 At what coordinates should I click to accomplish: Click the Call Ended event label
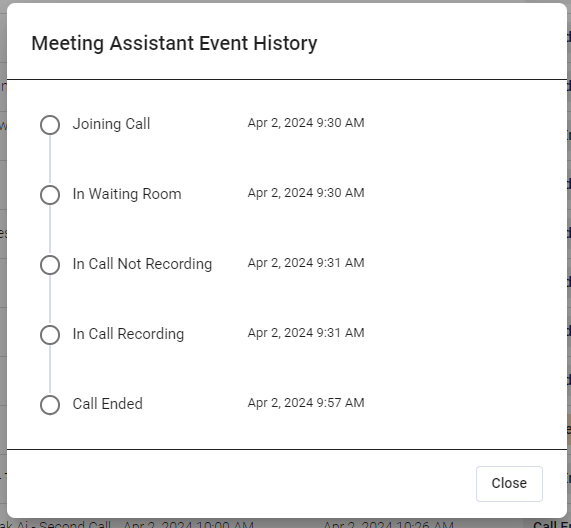coord(107,404)
